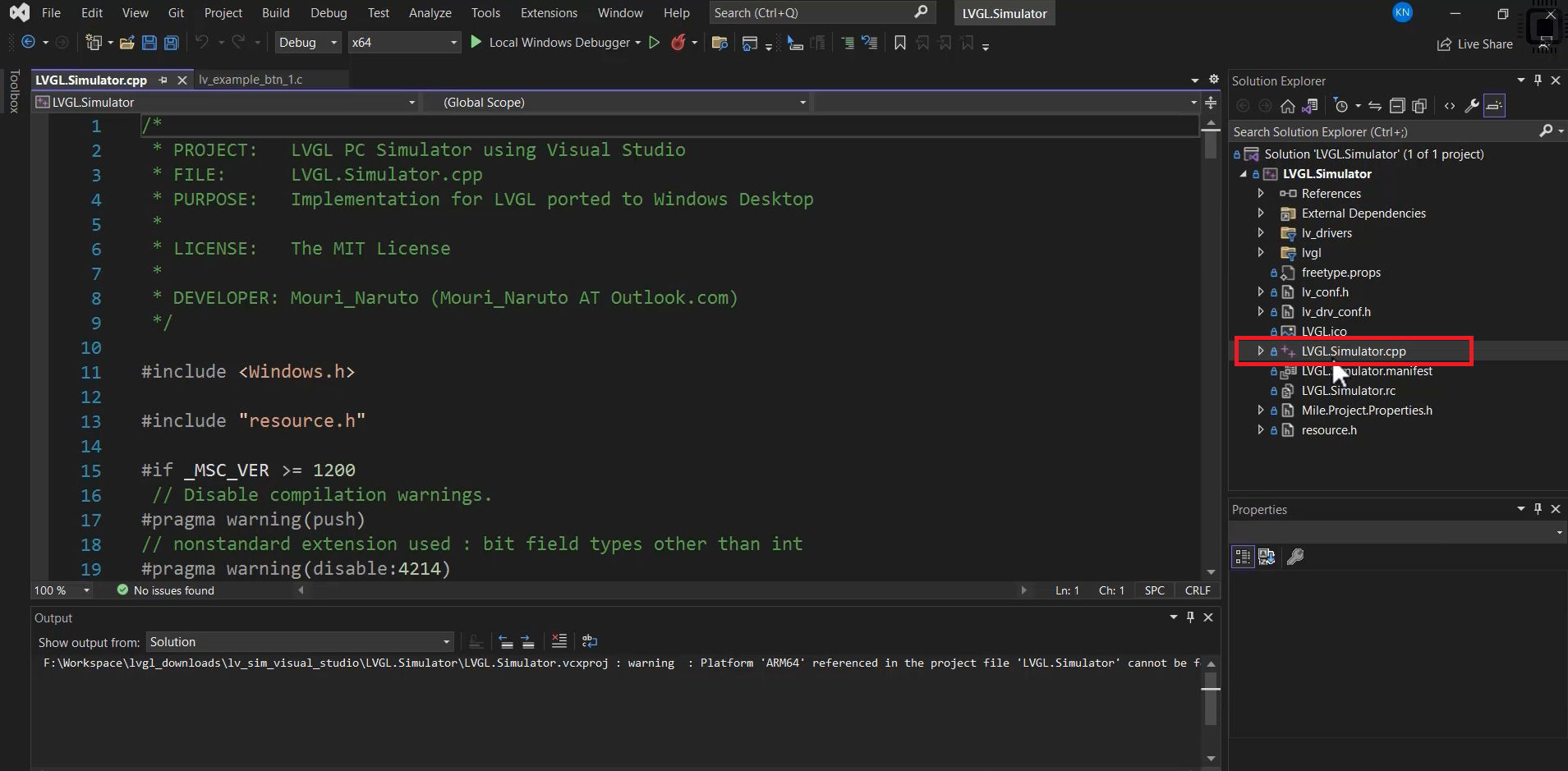The width and height of the screenshot is (1568, 771).
Task: Click CRLF line ending indicator
Action: coord(1198,590)
